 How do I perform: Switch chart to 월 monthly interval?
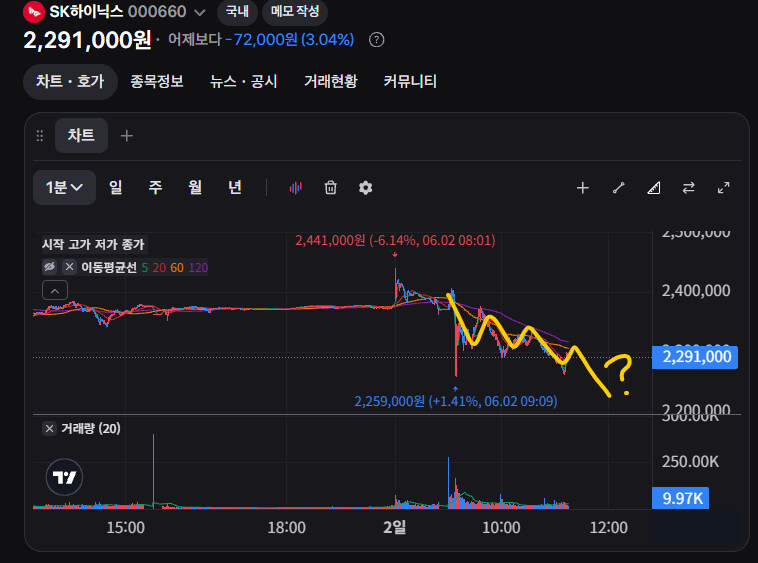(x=195, y=188)
